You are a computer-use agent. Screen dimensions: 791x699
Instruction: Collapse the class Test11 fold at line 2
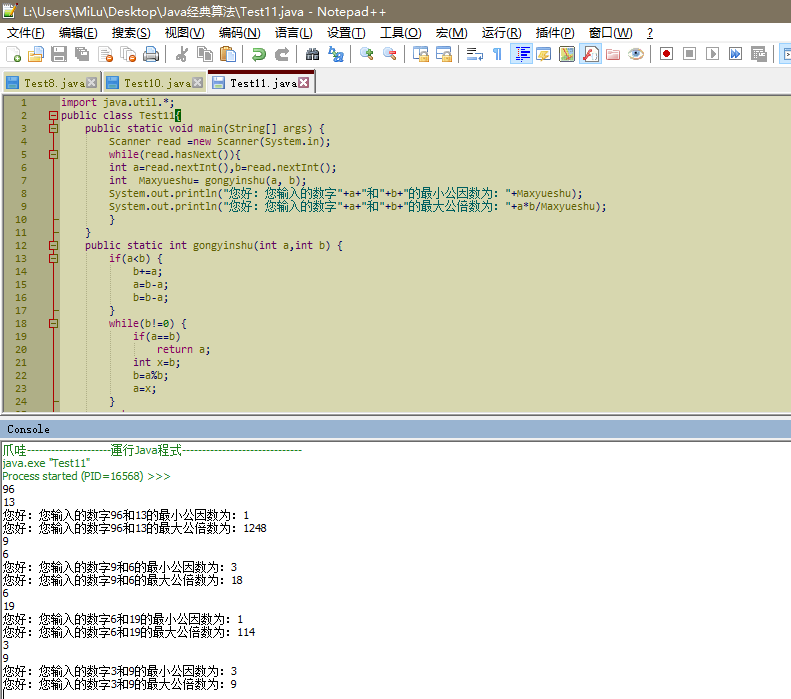(x=53, y=115)
